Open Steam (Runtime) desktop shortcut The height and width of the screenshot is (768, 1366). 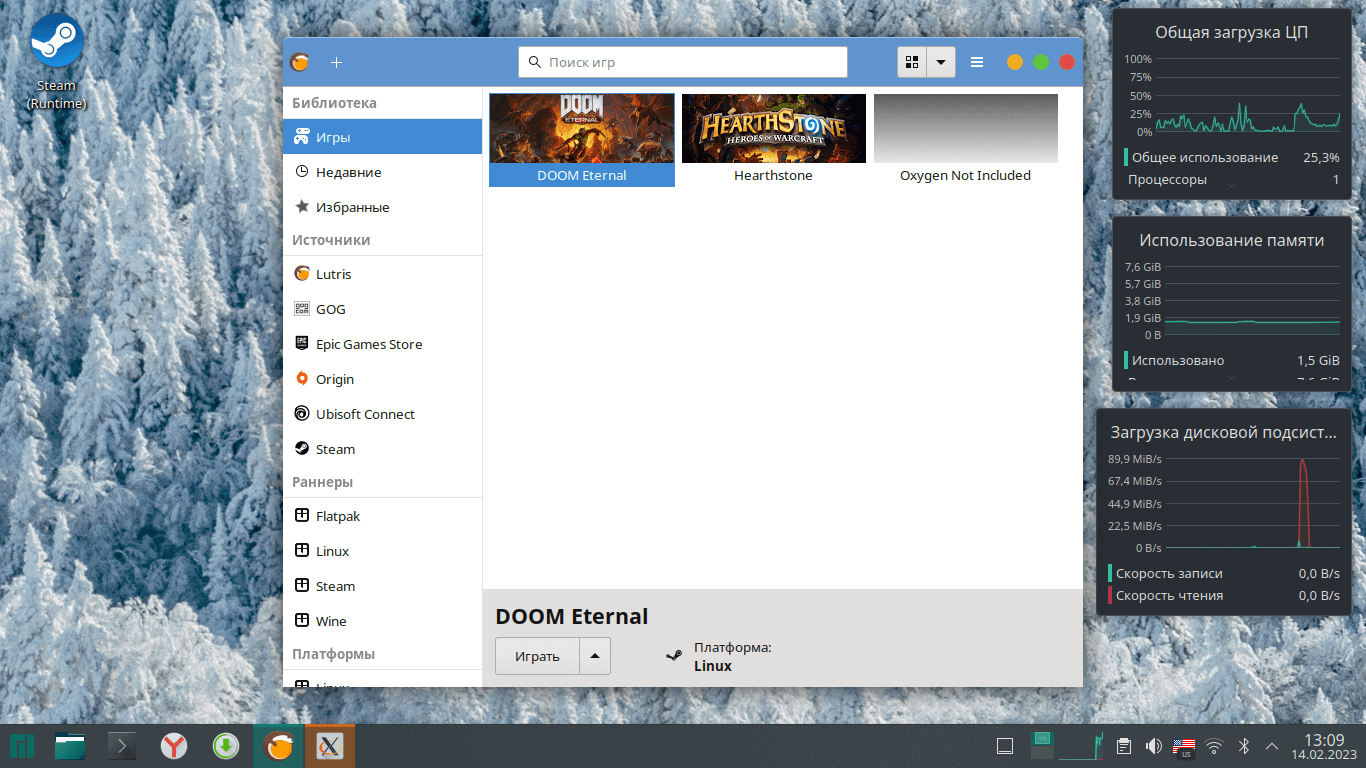click(x=57, y=62)
